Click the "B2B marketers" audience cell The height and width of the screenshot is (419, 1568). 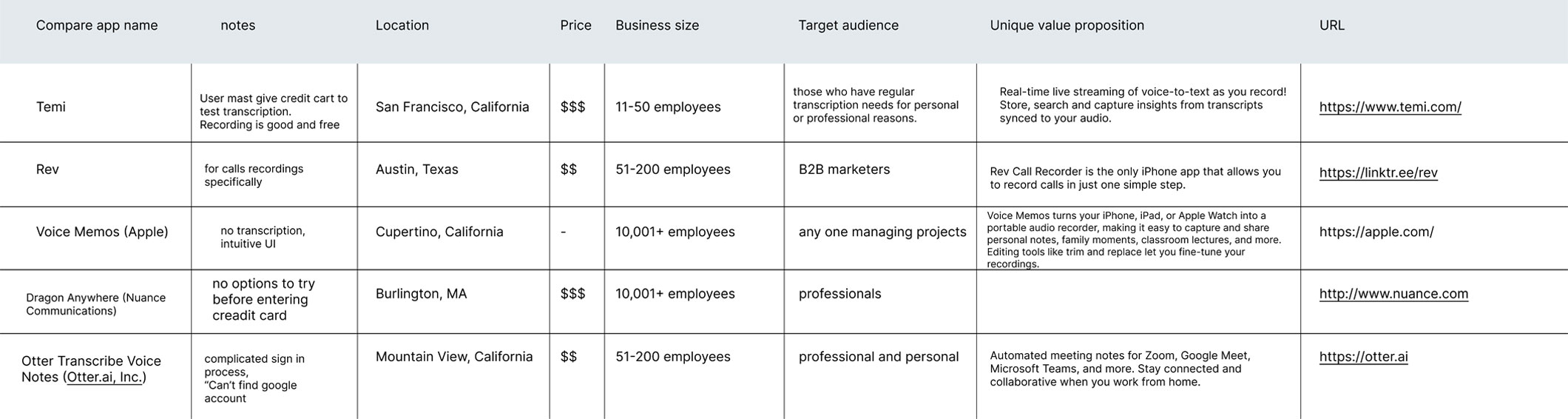click(x=844, y=170)
